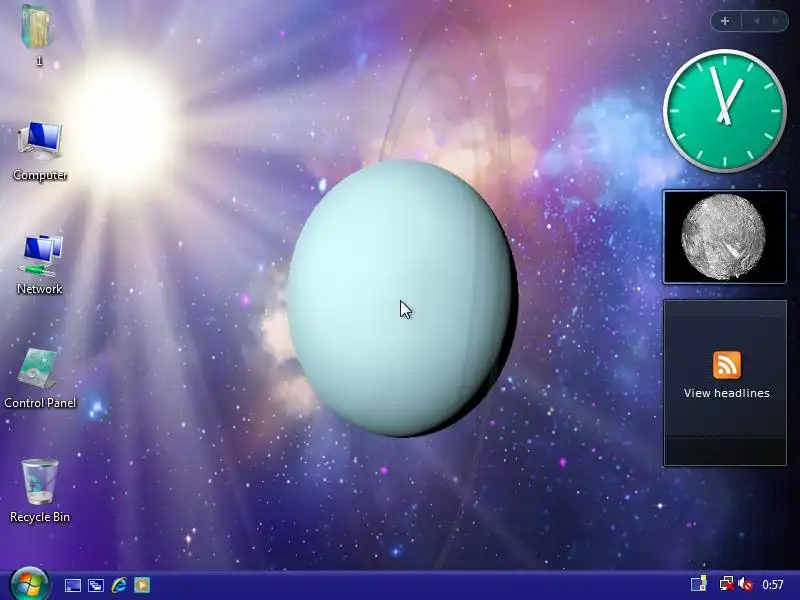
Task: Click the sidebar previous-page arrow
Action: tap(756, 21)
